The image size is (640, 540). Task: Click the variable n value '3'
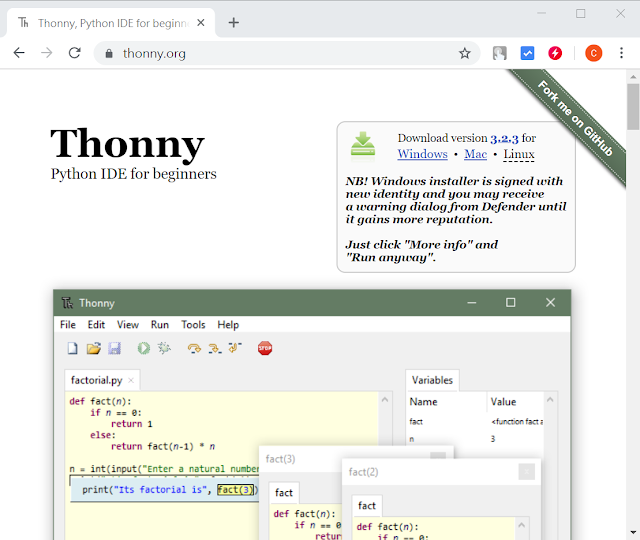coord(493,439)
